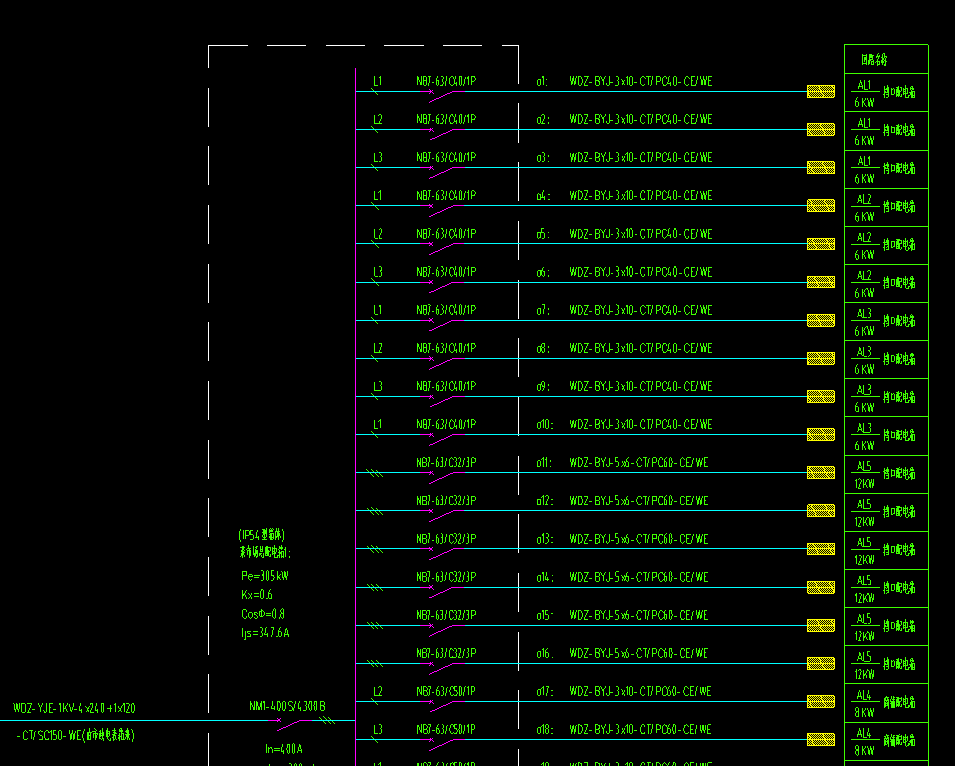Select the L3 phase label on circuit 3
The width and height of the screenshot is (955, 766).
click(378, 157)
